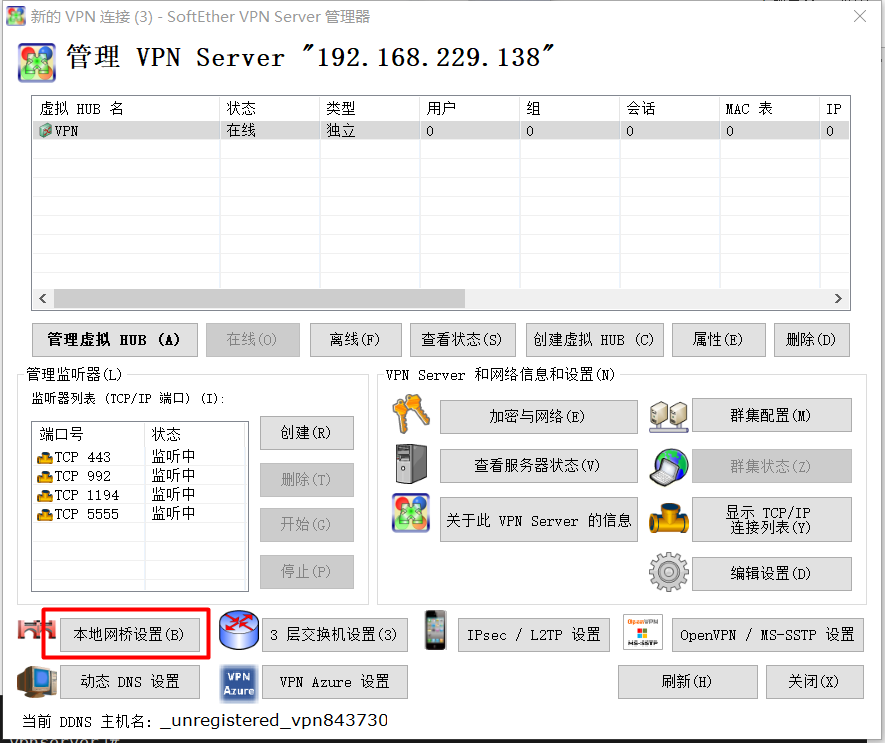Show 显示 TCP/IP 连接列表(Y)

click(772, 519)
